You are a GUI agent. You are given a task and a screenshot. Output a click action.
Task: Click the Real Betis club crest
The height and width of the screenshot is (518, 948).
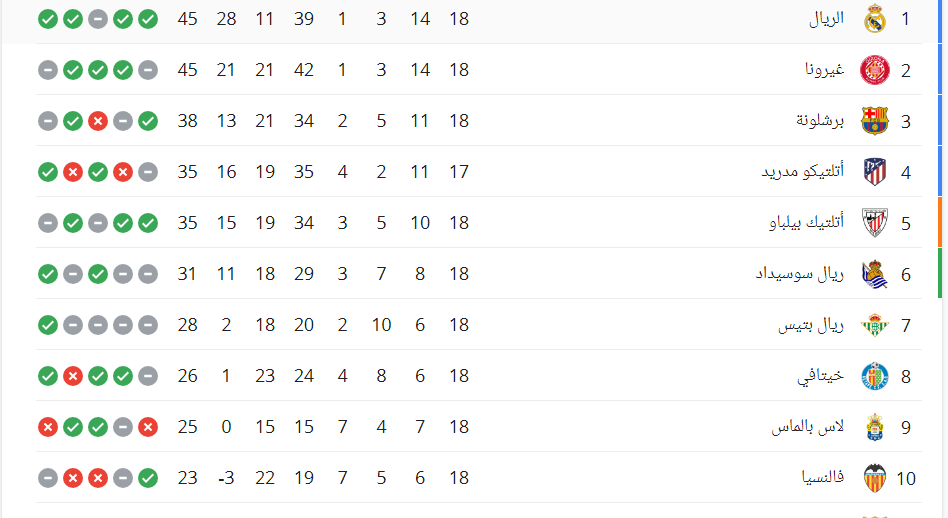tap(875, 325)
